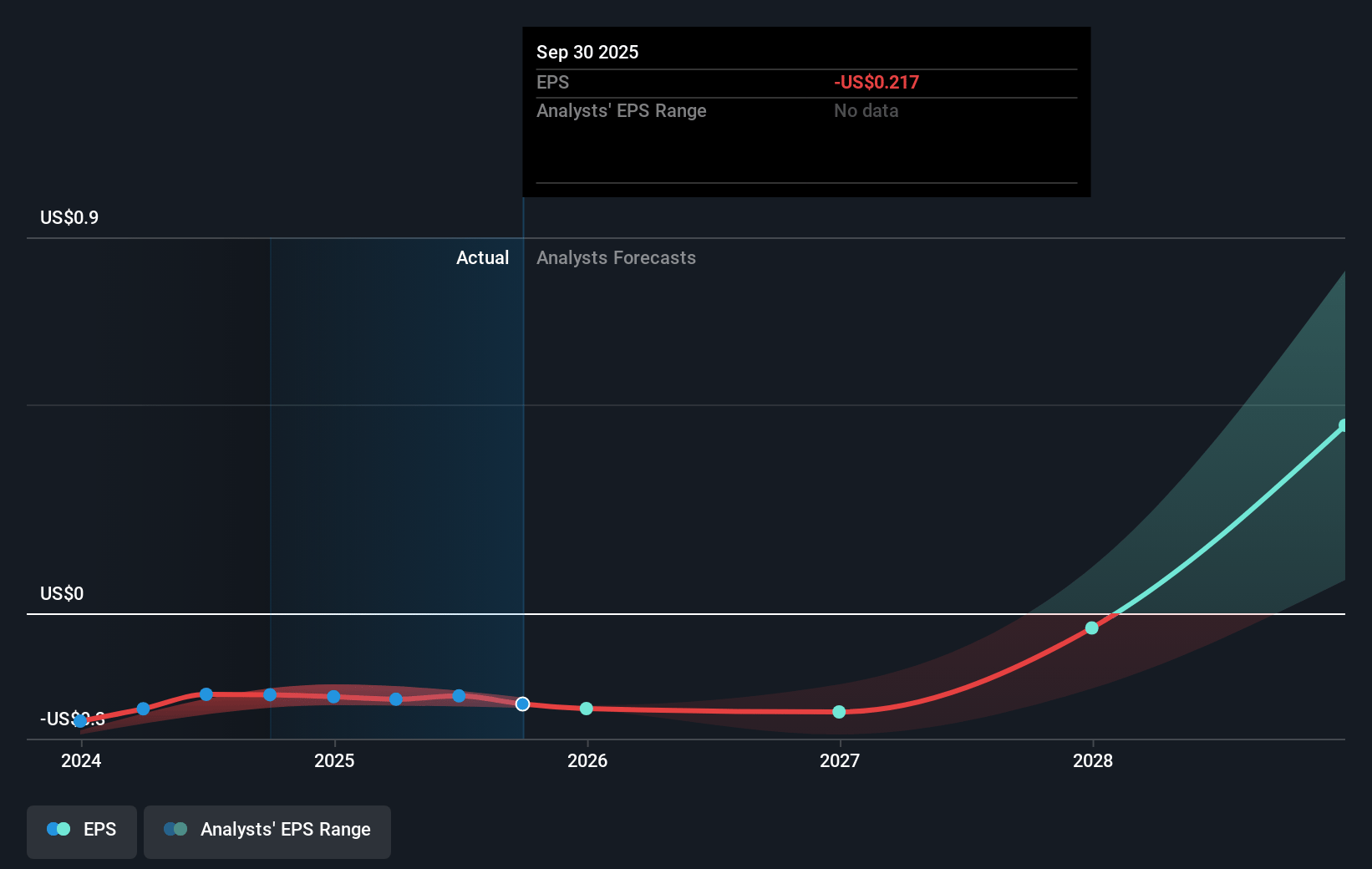
Task: Click the 'Sep 30 2025' tooltip date heading
Action: click(587, 53)
